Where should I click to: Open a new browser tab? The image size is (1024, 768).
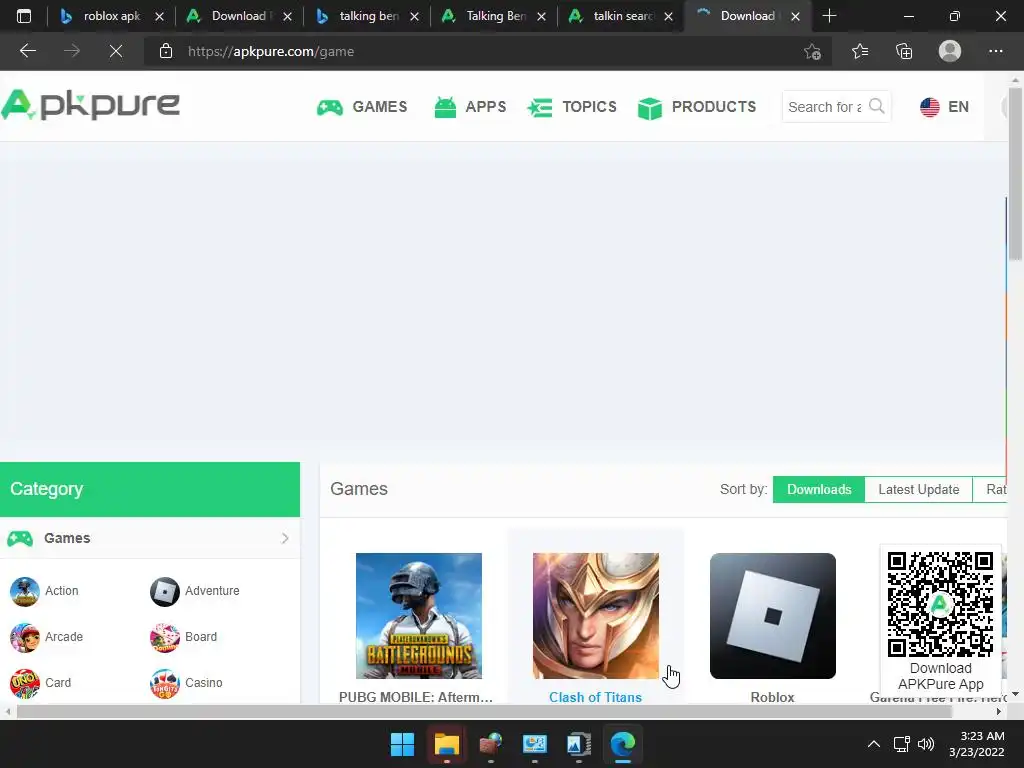[x=829, y=16]
